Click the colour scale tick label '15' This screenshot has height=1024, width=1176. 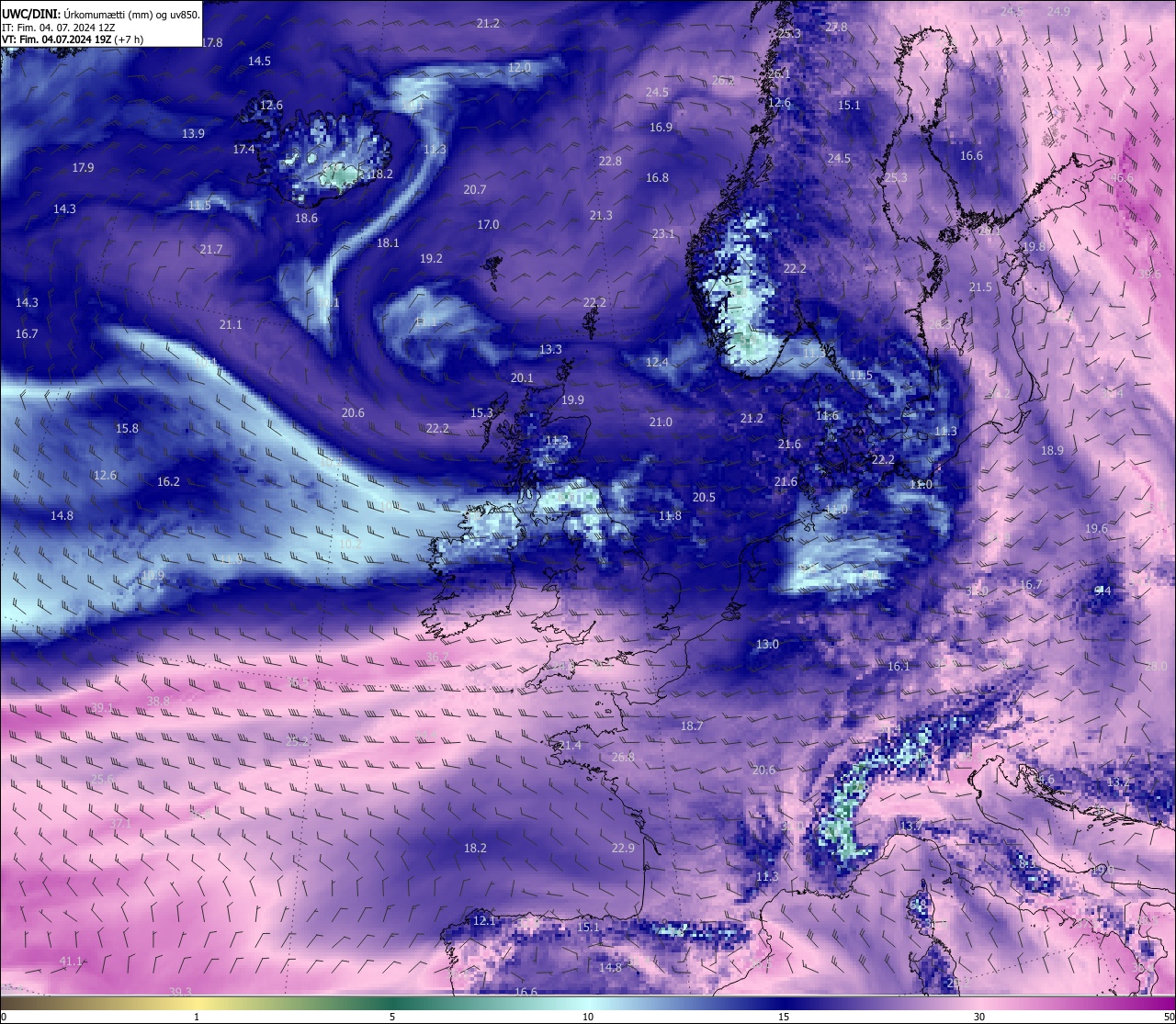point(784,1017)
